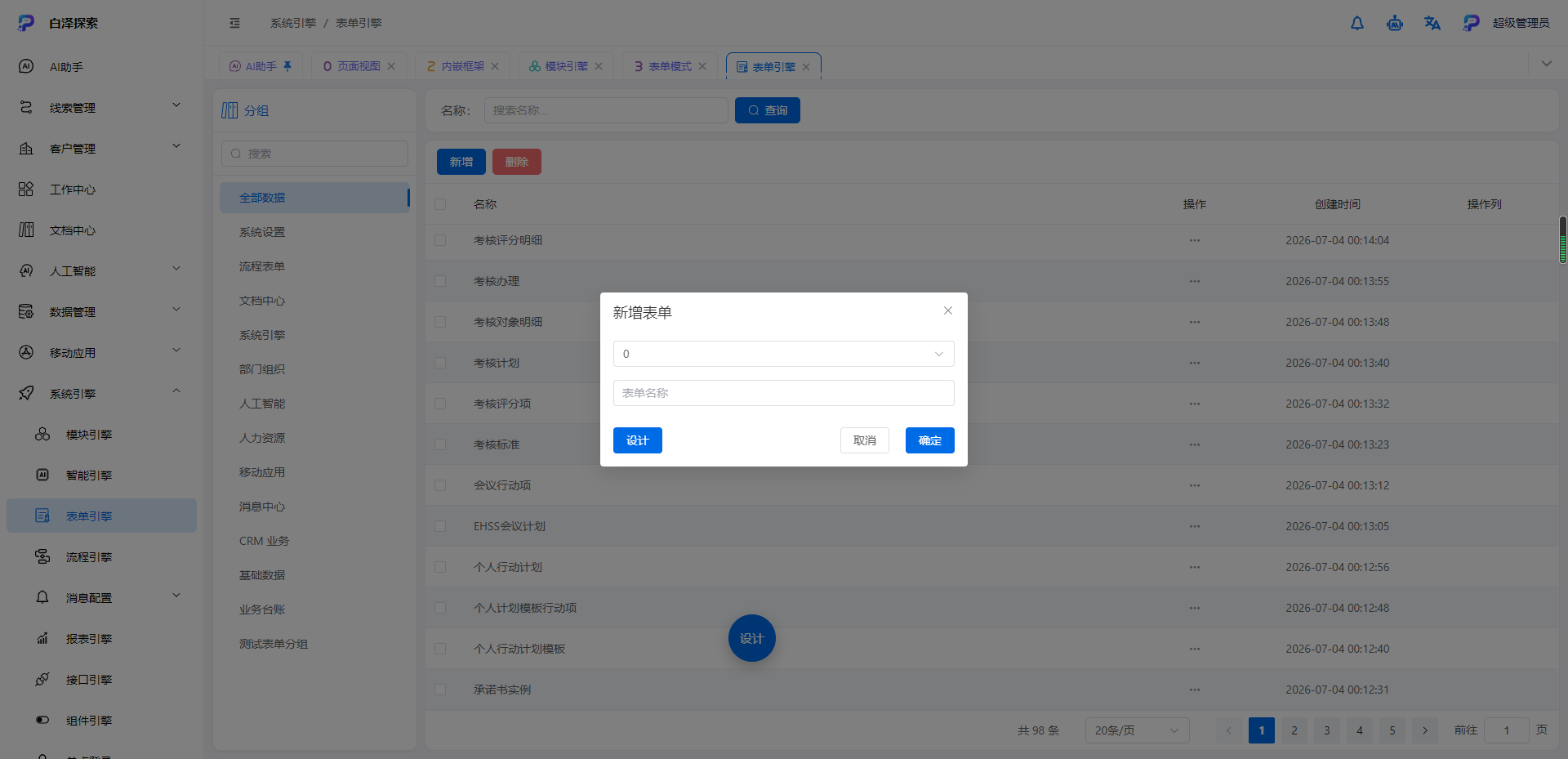
Task: Click the blue 设计 button in the dialog
Action: (638, 440)
